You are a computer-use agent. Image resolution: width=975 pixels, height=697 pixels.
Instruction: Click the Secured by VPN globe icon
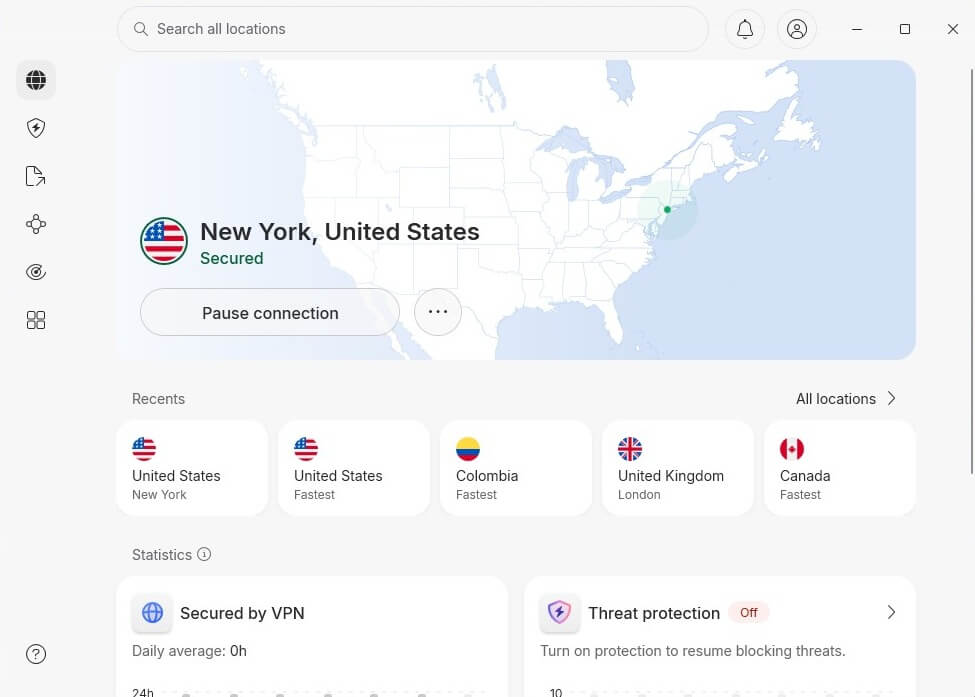click(152, 612)
